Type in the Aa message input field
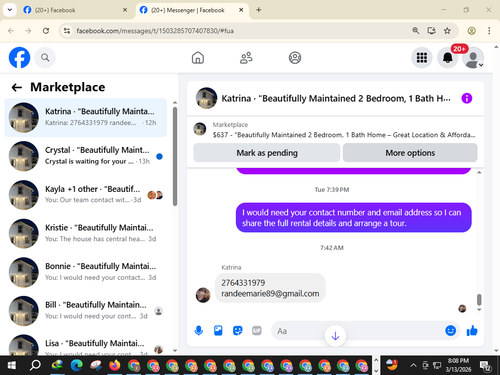Image resolution: width=500 pixels, height=375 pixels. (x=357, y=331)
